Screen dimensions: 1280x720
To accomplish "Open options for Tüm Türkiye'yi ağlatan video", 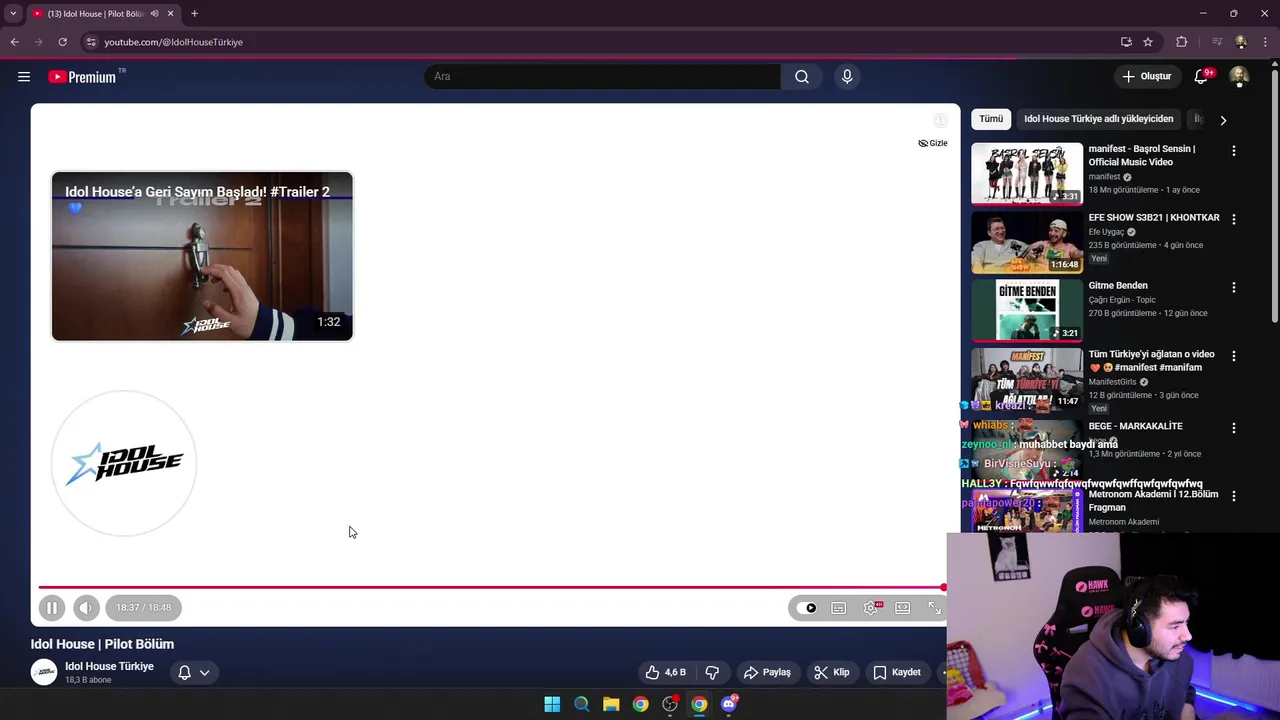I will point(1233,356).
